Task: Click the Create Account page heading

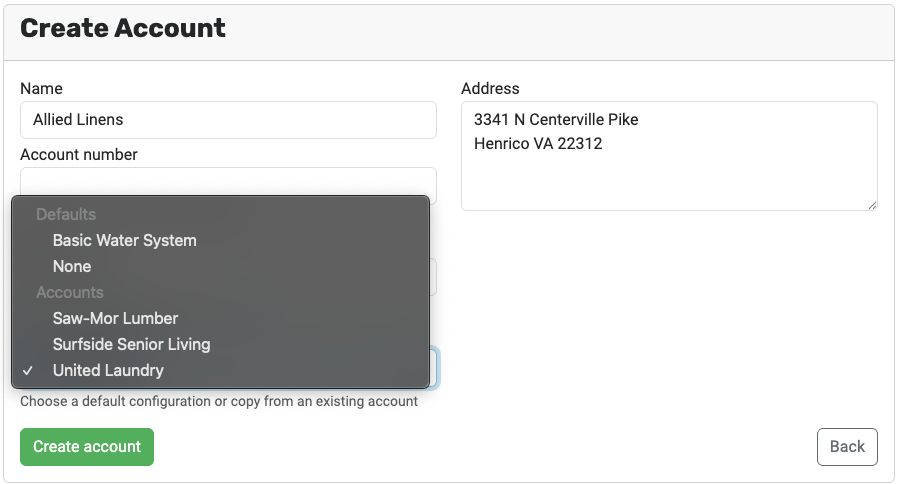Action: click(123, 28)
